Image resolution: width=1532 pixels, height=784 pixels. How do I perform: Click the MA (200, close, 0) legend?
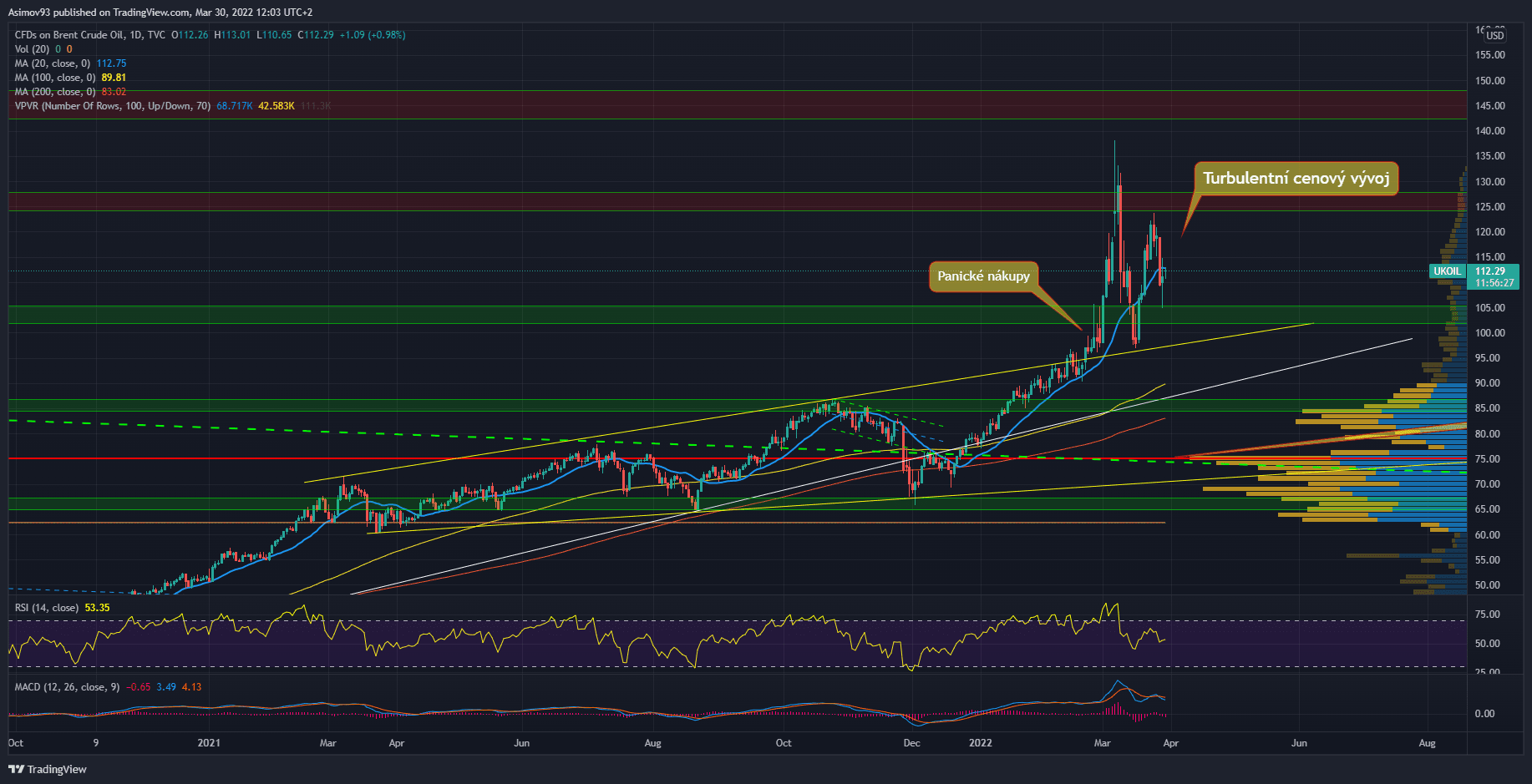coord(54,92)
